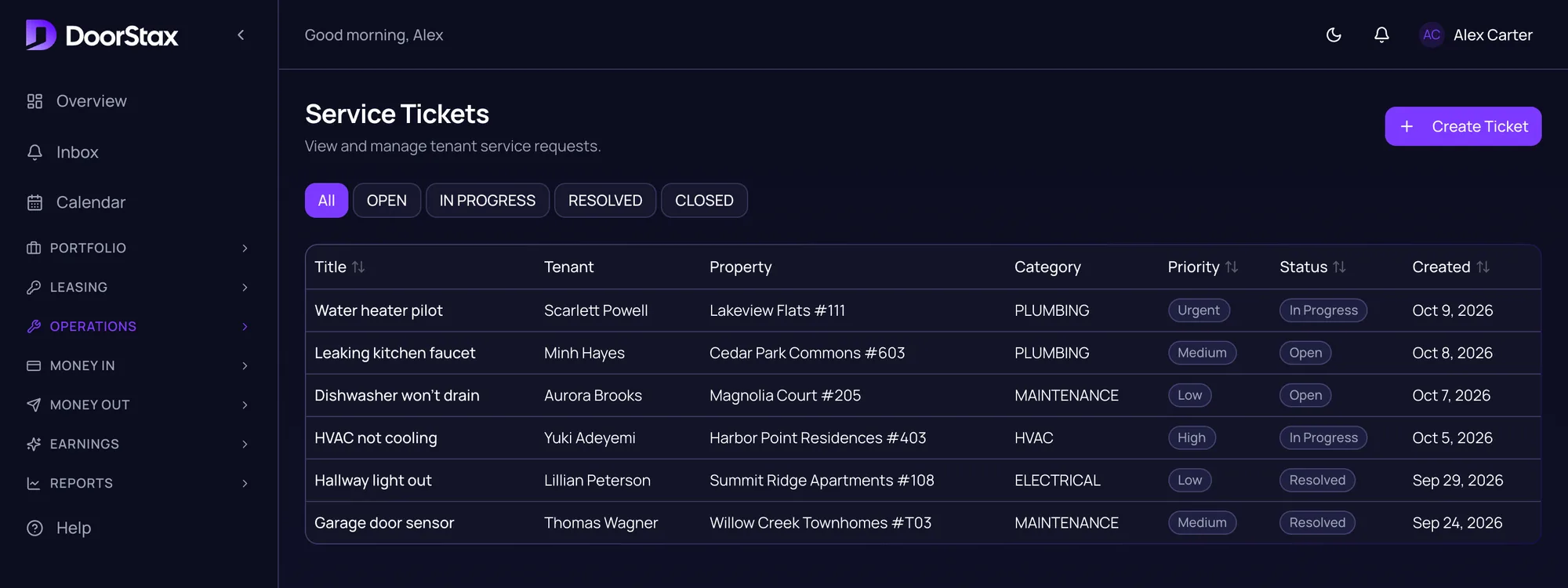This screenshot has height=588, width=1568.
Task: Sort tickets by Created arrows icon
Action: pyautogui.click(x=1483, y=267)
